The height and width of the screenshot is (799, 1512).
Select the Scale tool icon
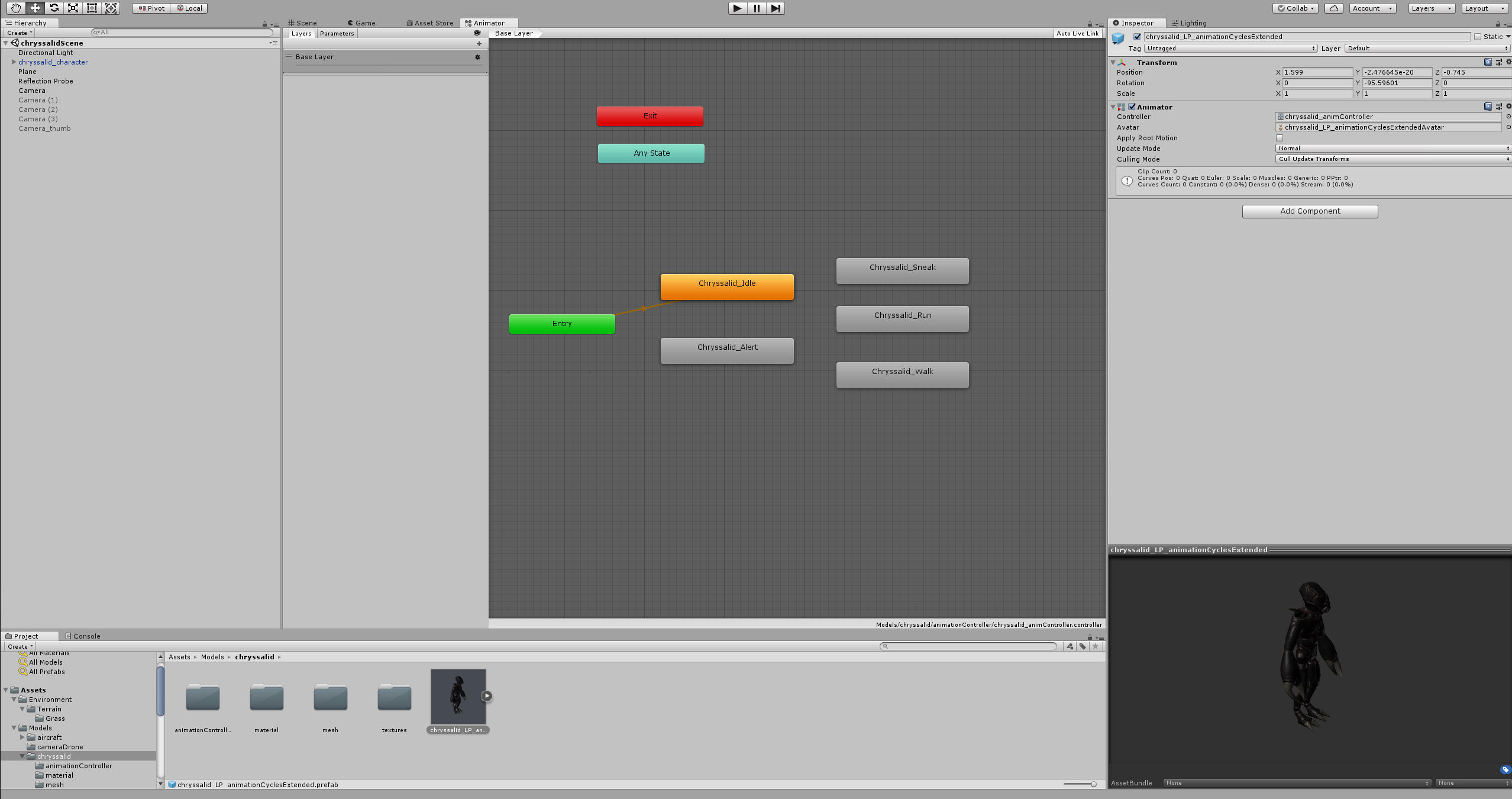tap(73, 8)
